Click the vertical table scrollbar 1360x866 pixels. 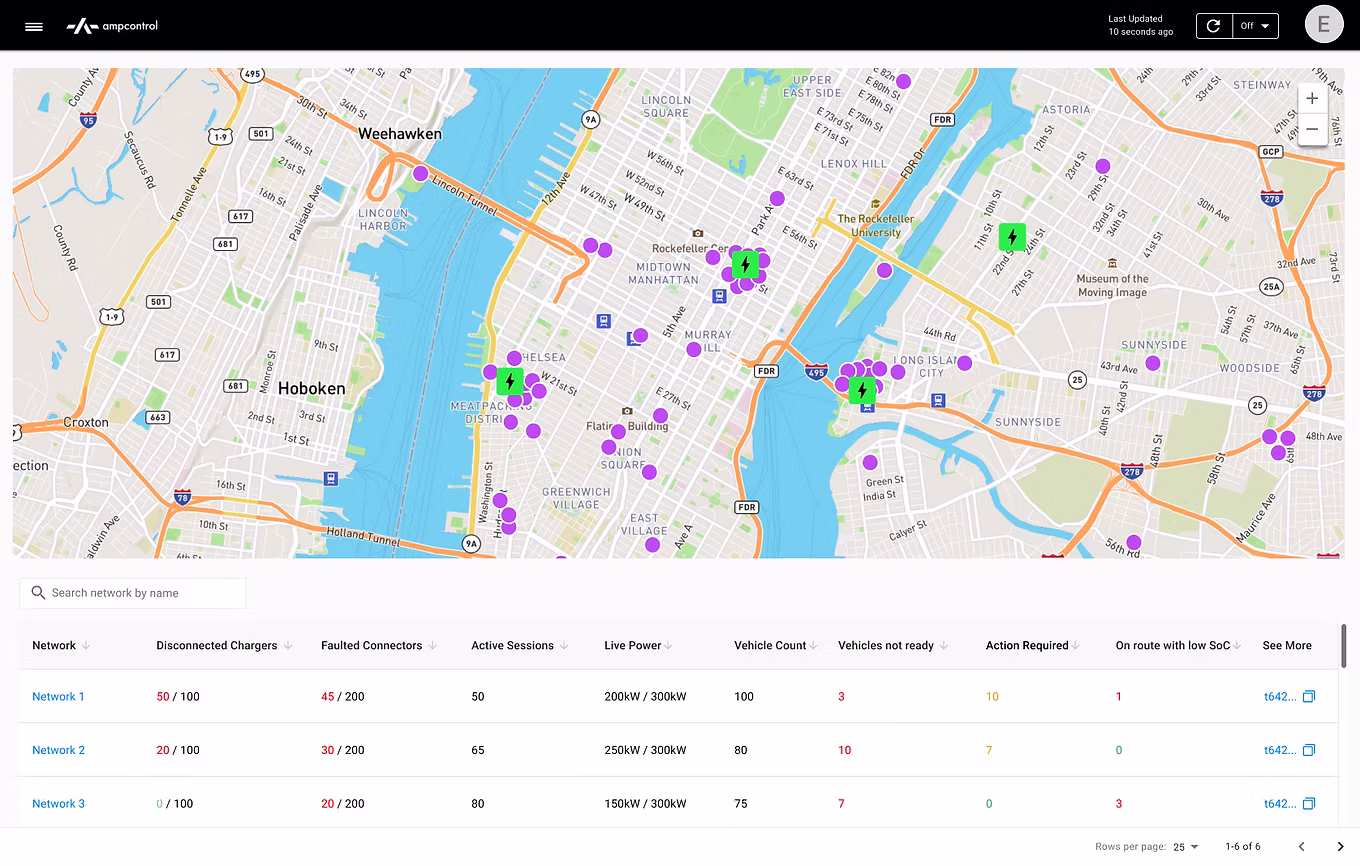[1343, 645]
